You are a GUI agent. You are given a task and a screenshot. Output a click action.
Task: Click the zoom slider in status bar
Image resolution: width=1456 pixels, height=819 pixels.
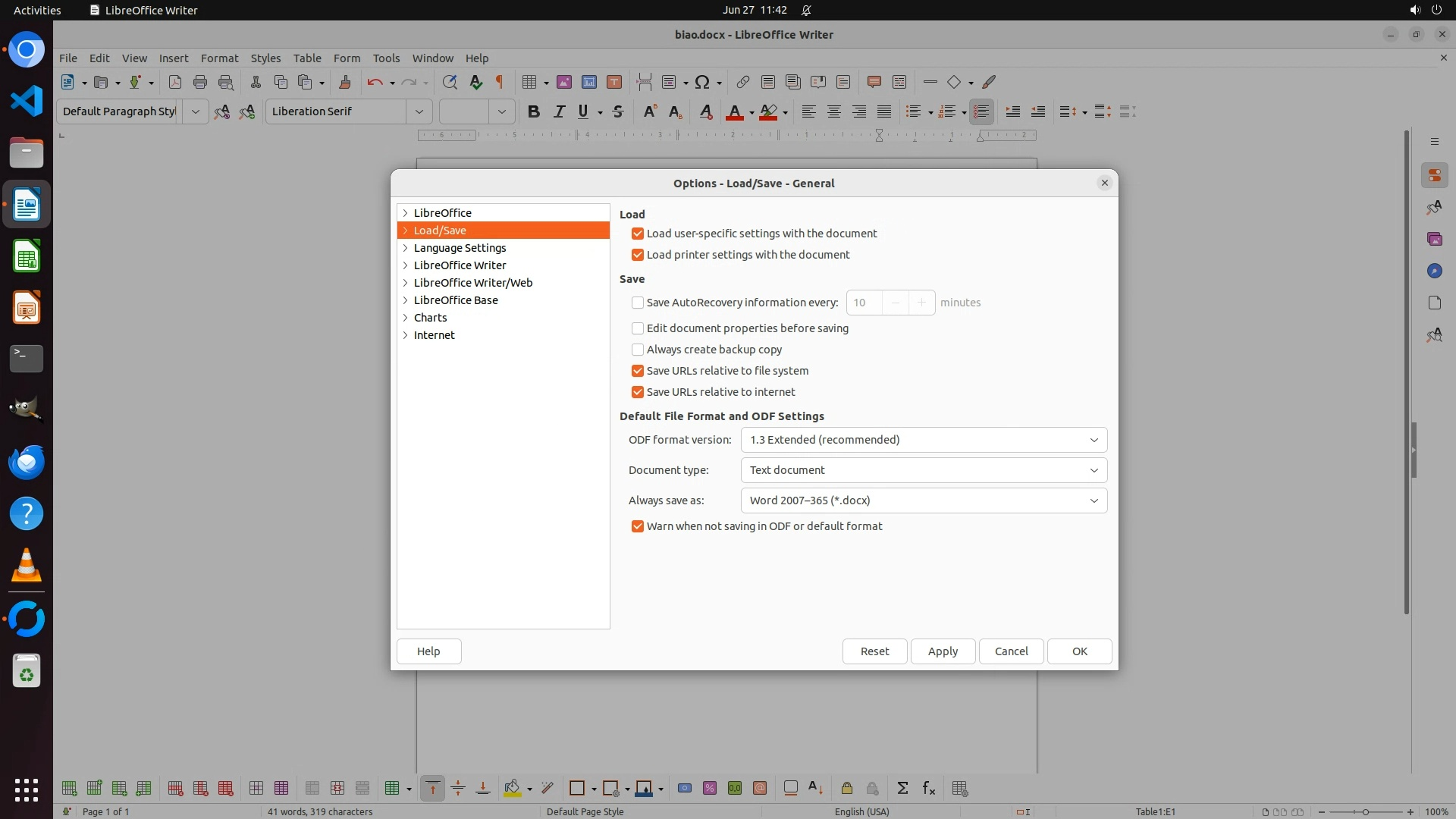1365,811
